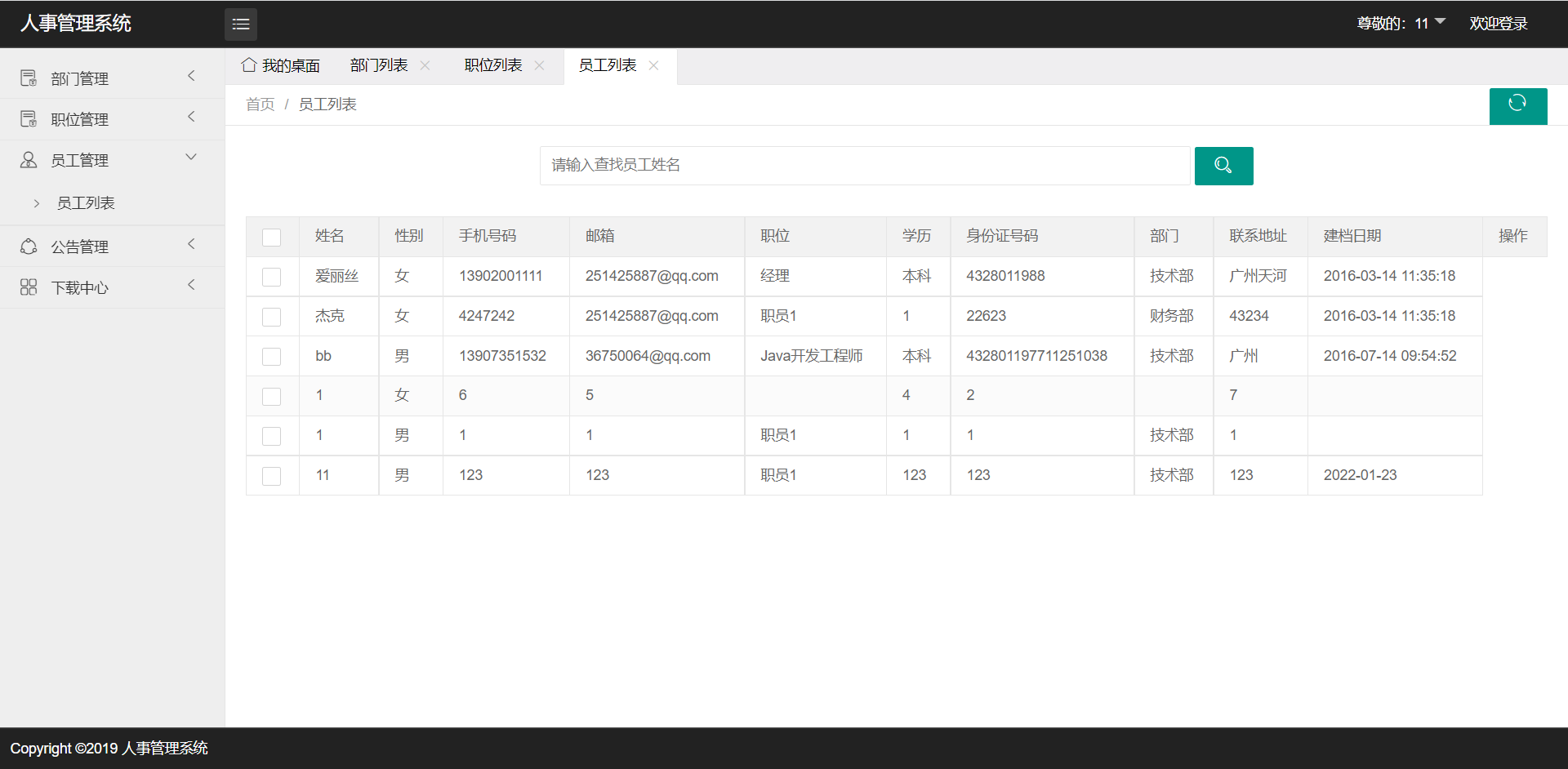Image resolution: width=1568 pixels, height=769 pixels.
Task: Open the user dropdown next to 11
Action: (x=1440, y=22)
